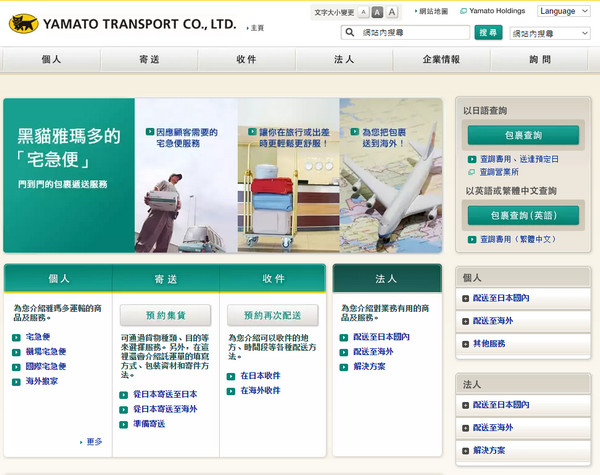
Task: Open the Yamato Holdings link
Action: (497, 11)
